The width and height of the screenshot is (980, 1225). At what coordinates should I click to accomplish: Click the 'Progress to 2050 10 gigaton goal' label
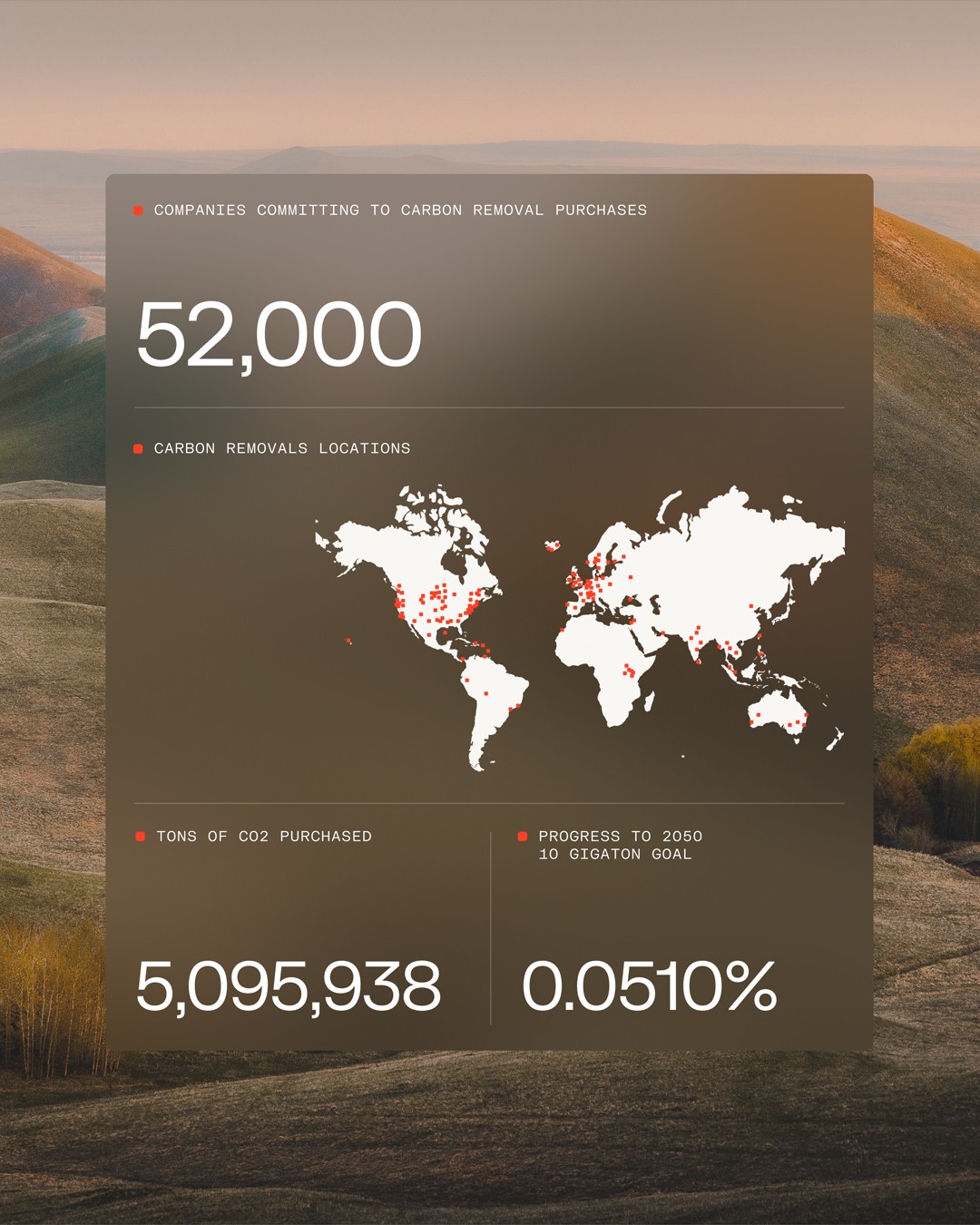pos(621,845)
